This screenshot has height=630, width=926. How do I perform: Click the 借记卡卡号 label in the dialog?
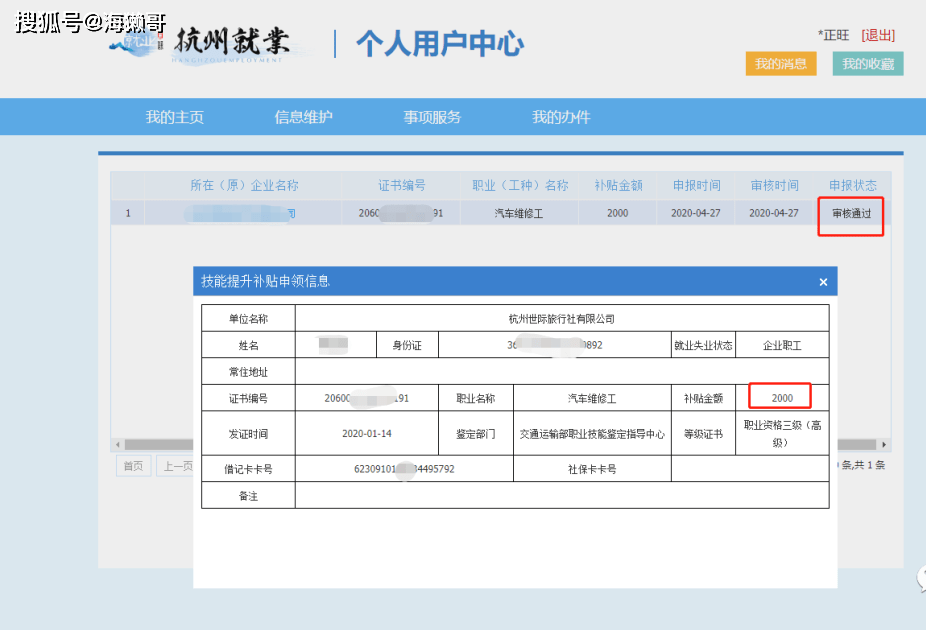click(248, 469)
